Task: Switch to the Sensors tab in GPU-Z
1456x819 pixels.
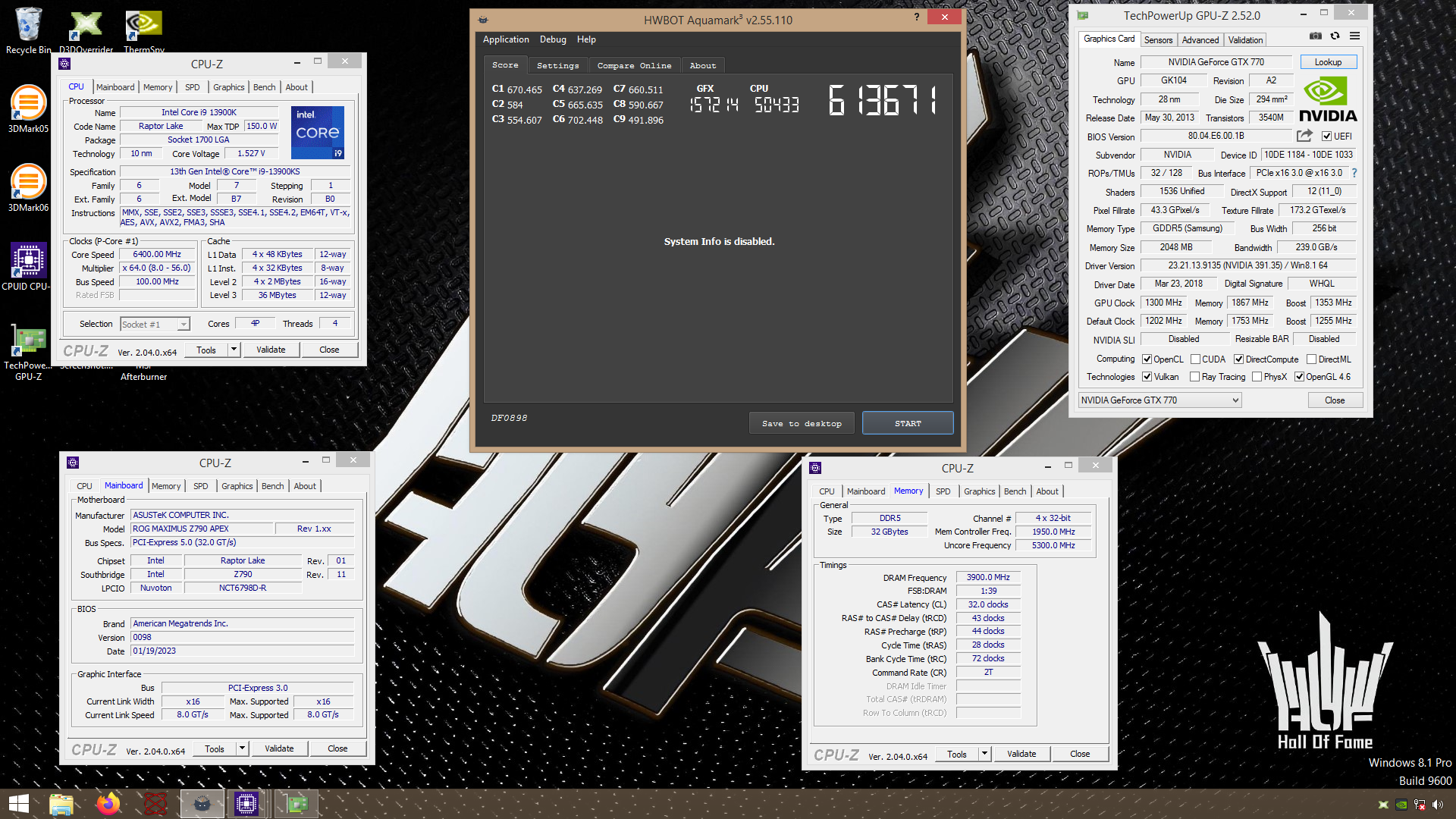Action: point(1158,40)
